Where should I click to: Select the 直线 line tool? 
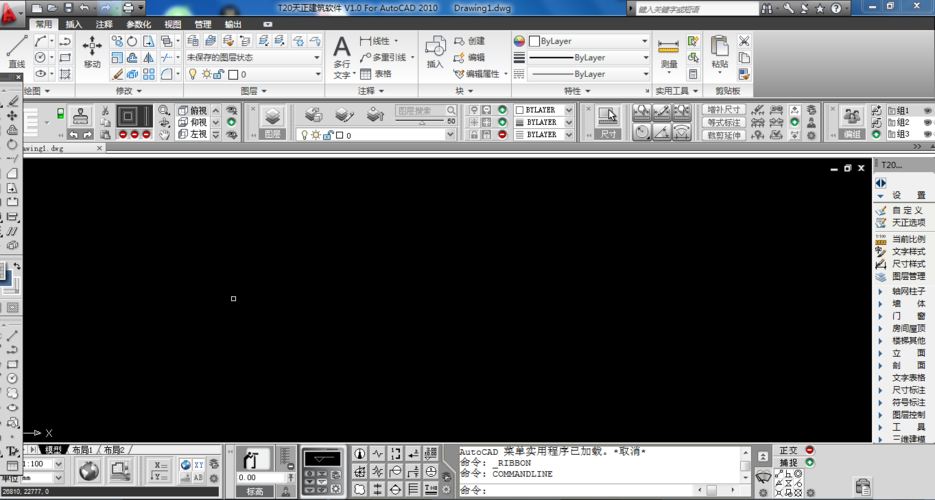click(16, 51)
